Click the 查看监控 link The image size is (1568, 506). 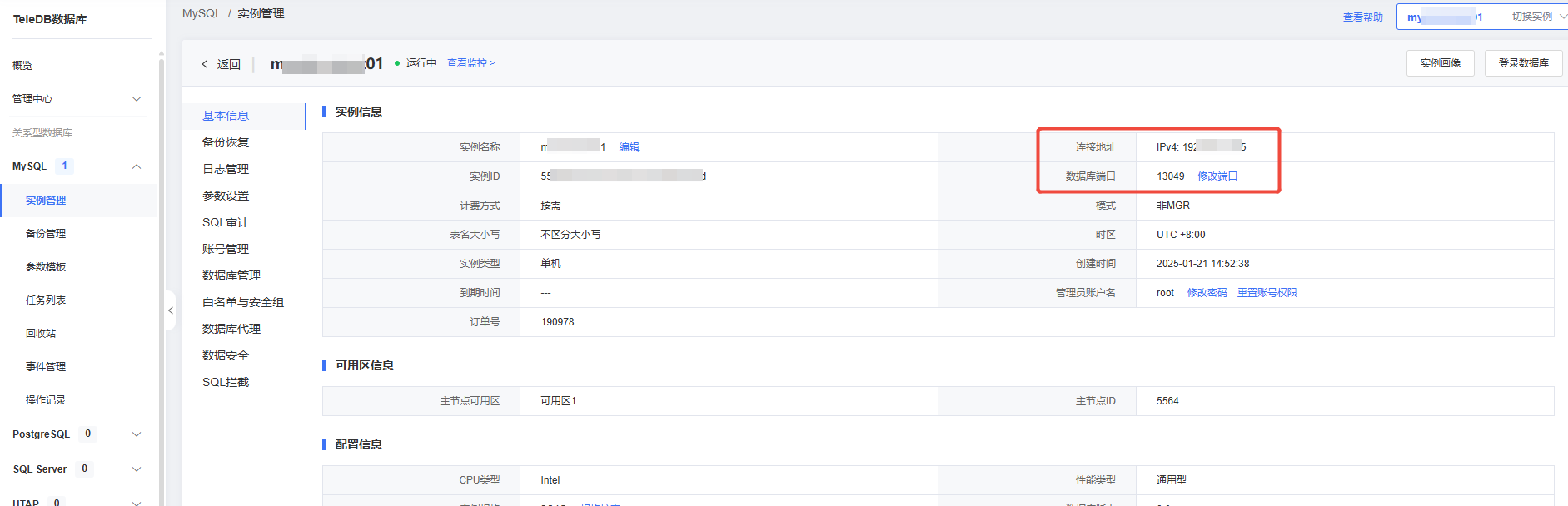pos(470,63)
